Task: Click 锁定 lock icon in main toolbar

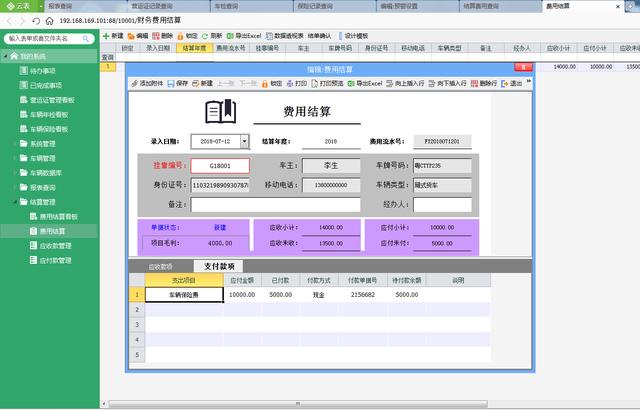Action: (188, 35)
